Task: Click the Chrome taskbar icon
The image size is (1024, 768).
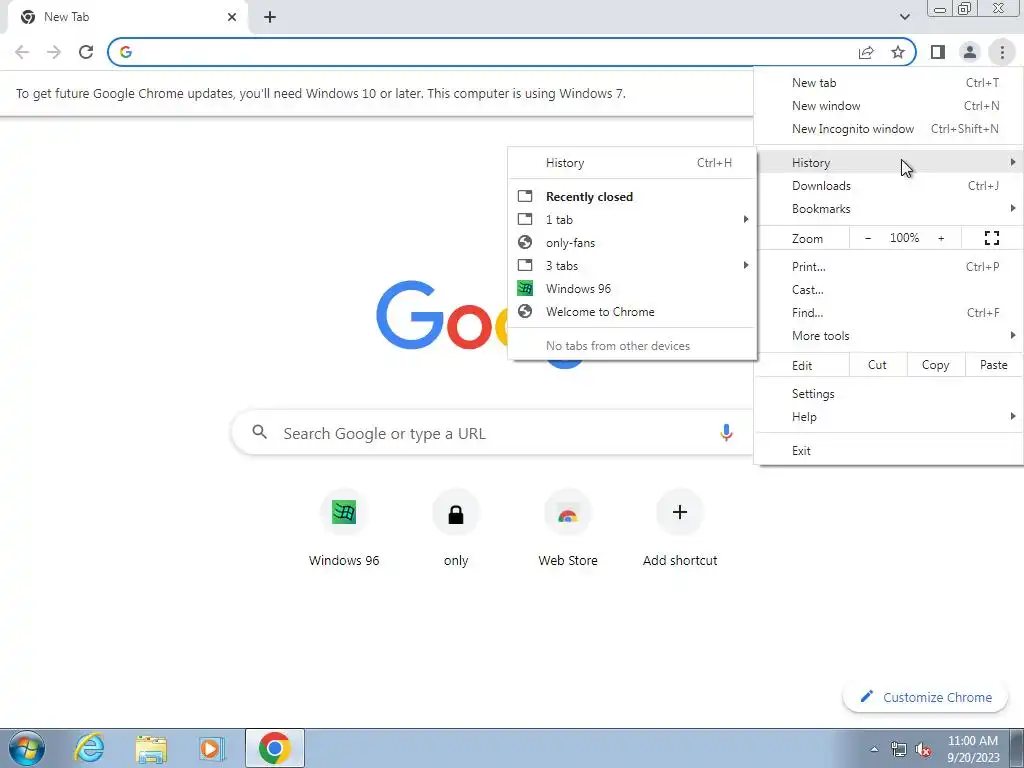Action: [x=275, y=748]
